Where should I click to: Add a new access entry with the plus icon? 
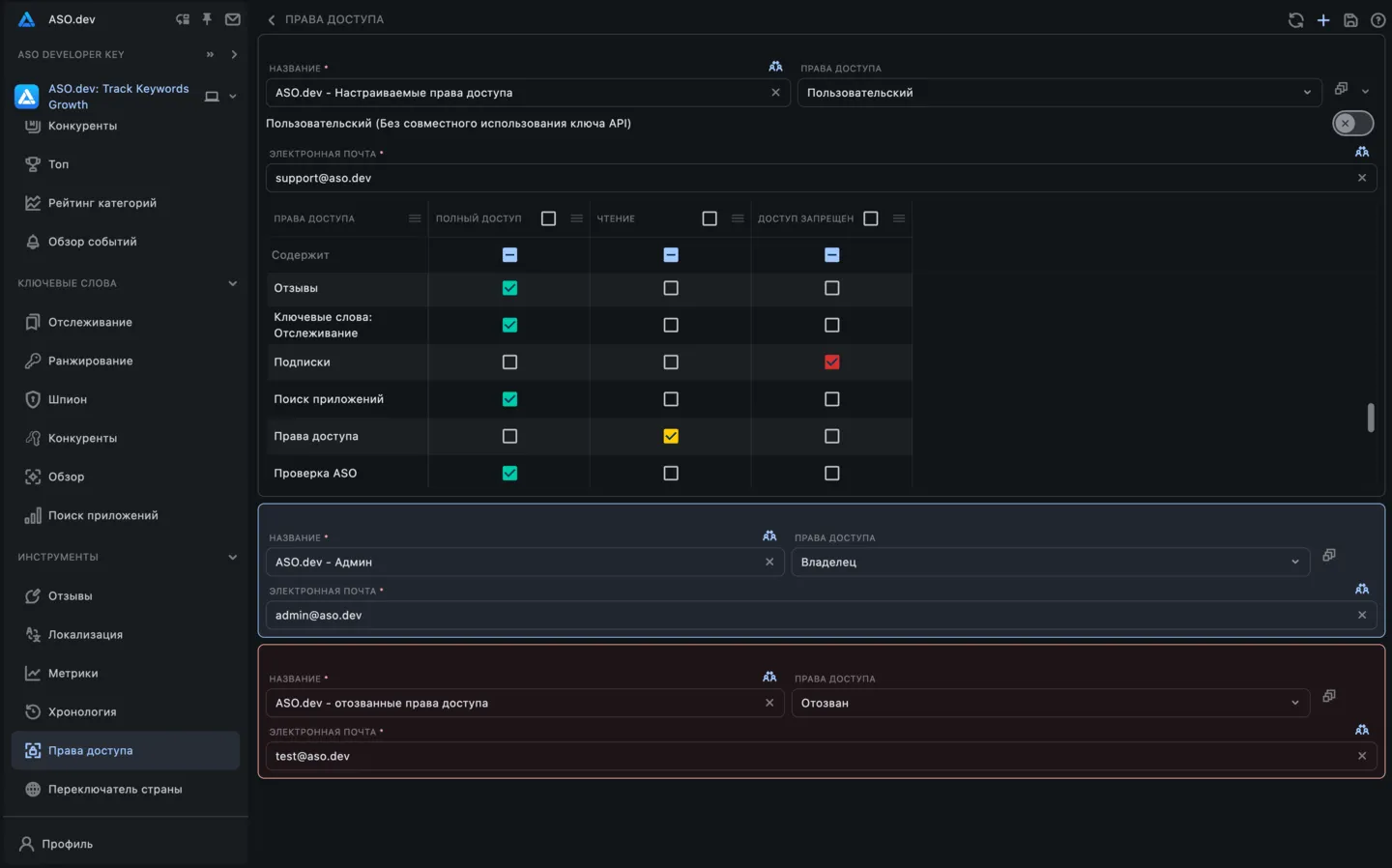[1323, 19]
